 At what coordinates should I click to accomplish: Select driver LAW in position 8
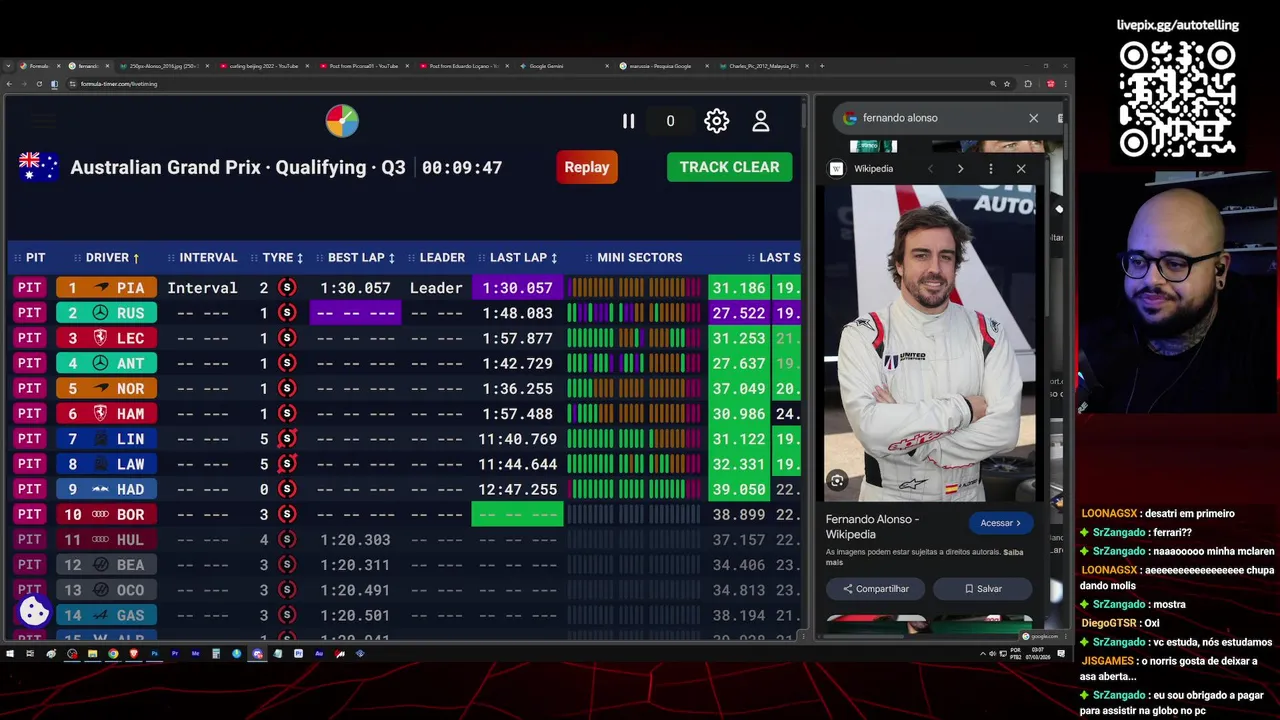(x=106, y=464)
